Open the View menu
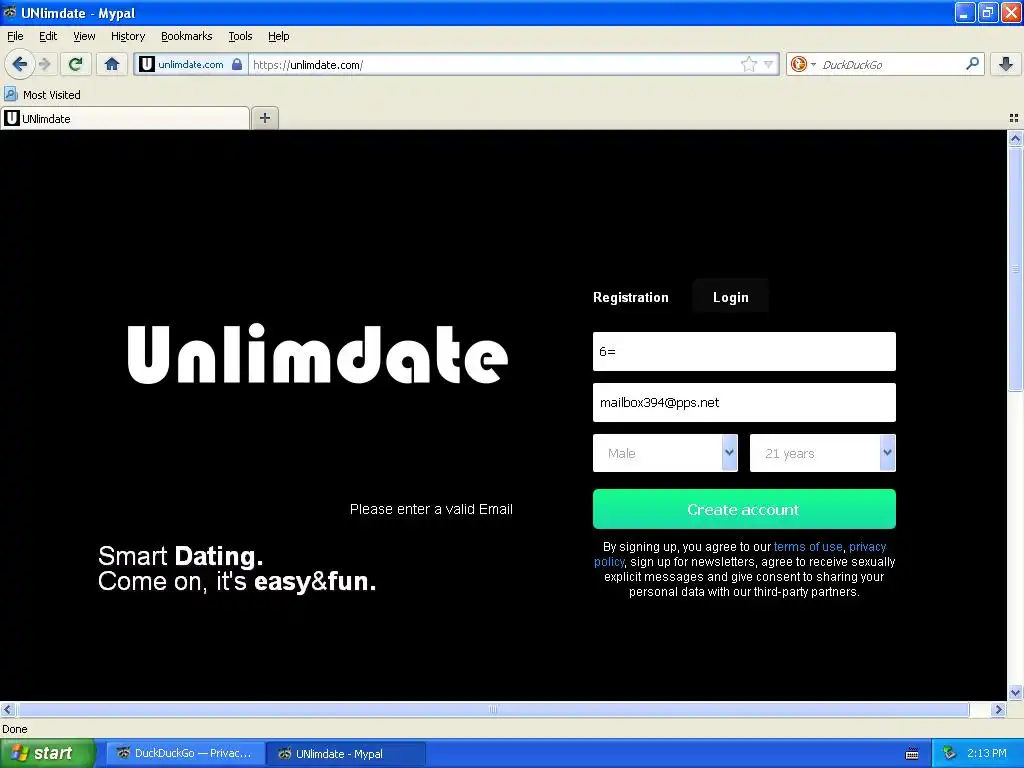 [x=84, y=36]
